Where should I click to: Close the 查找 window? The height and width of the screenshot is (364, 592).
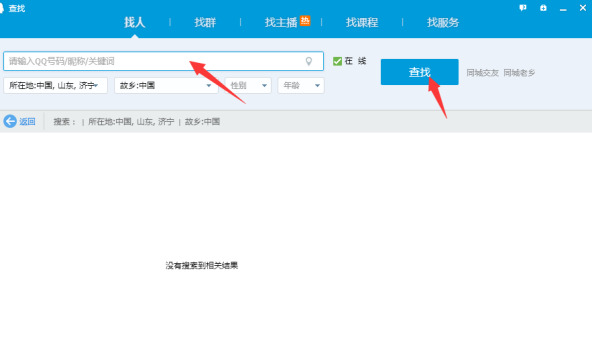click(x=583, y=8)
